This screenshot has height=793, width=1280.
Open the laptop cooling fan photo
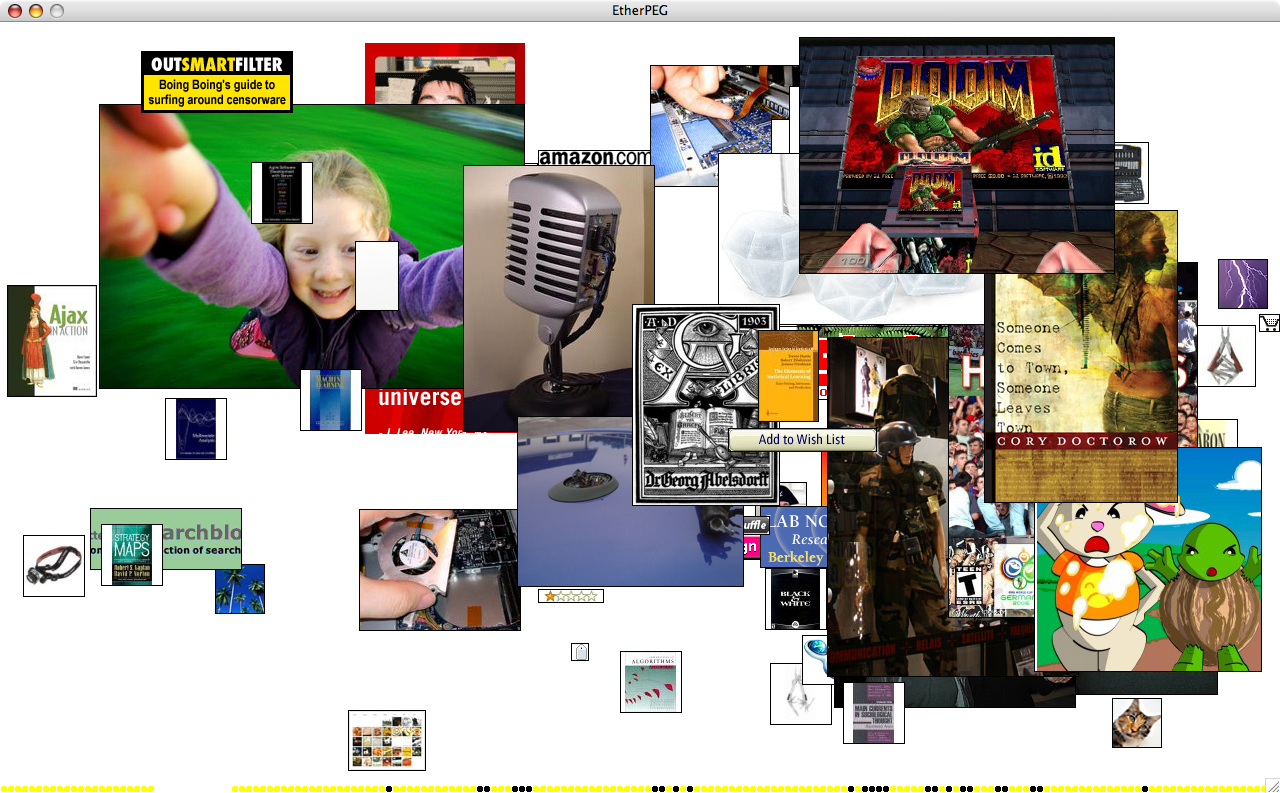coord(440,570)
